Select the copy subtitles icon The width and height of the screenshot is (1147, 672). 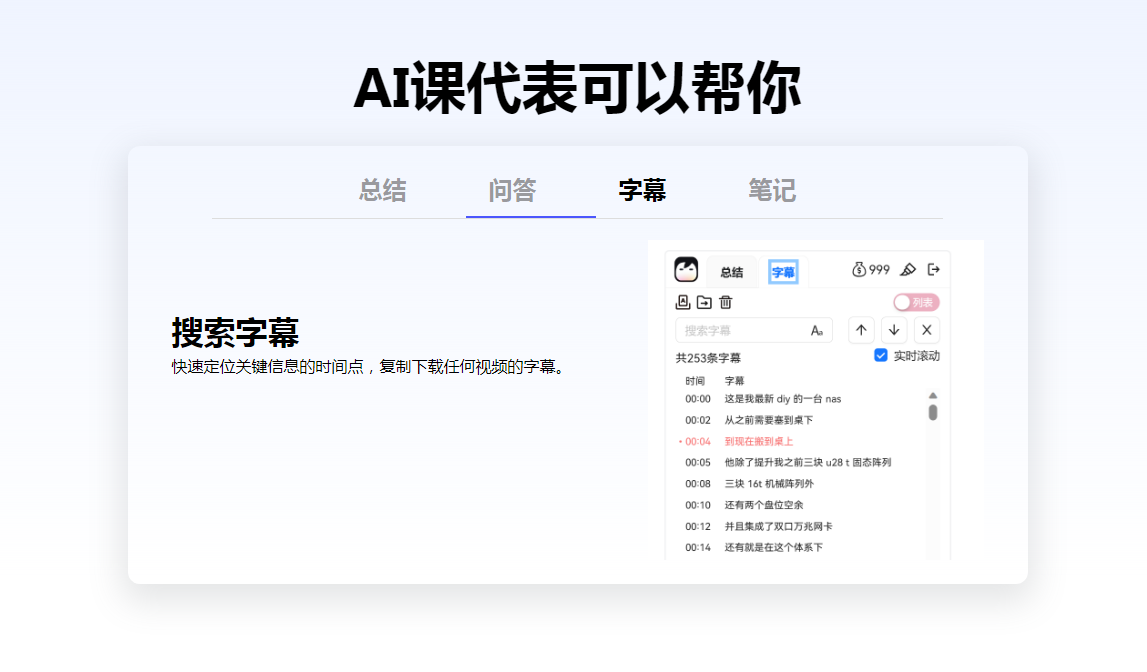click(682, 302)
